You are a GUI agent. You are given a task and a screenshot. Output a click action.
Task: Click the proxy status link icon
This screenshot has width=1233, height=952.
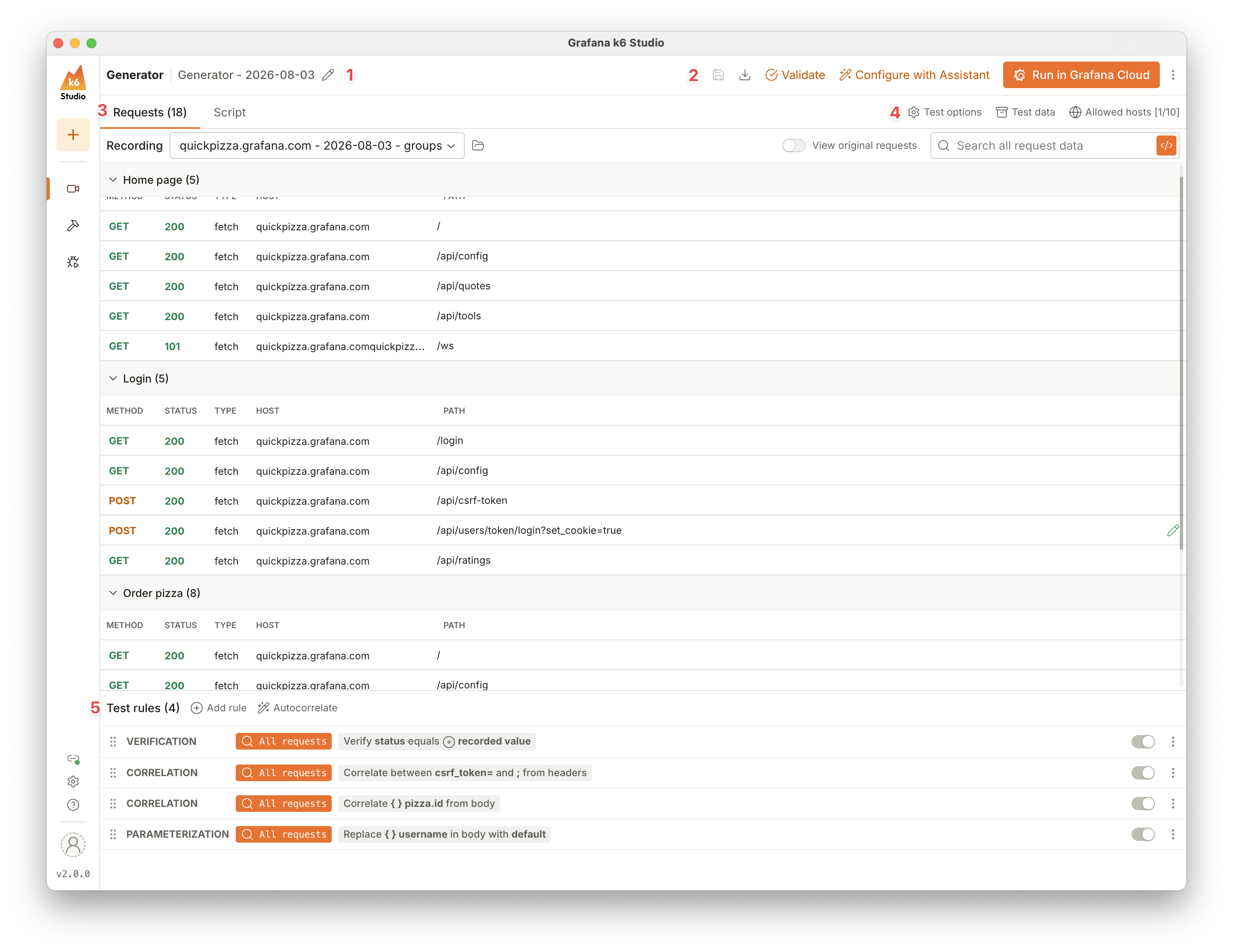(74, 759)
